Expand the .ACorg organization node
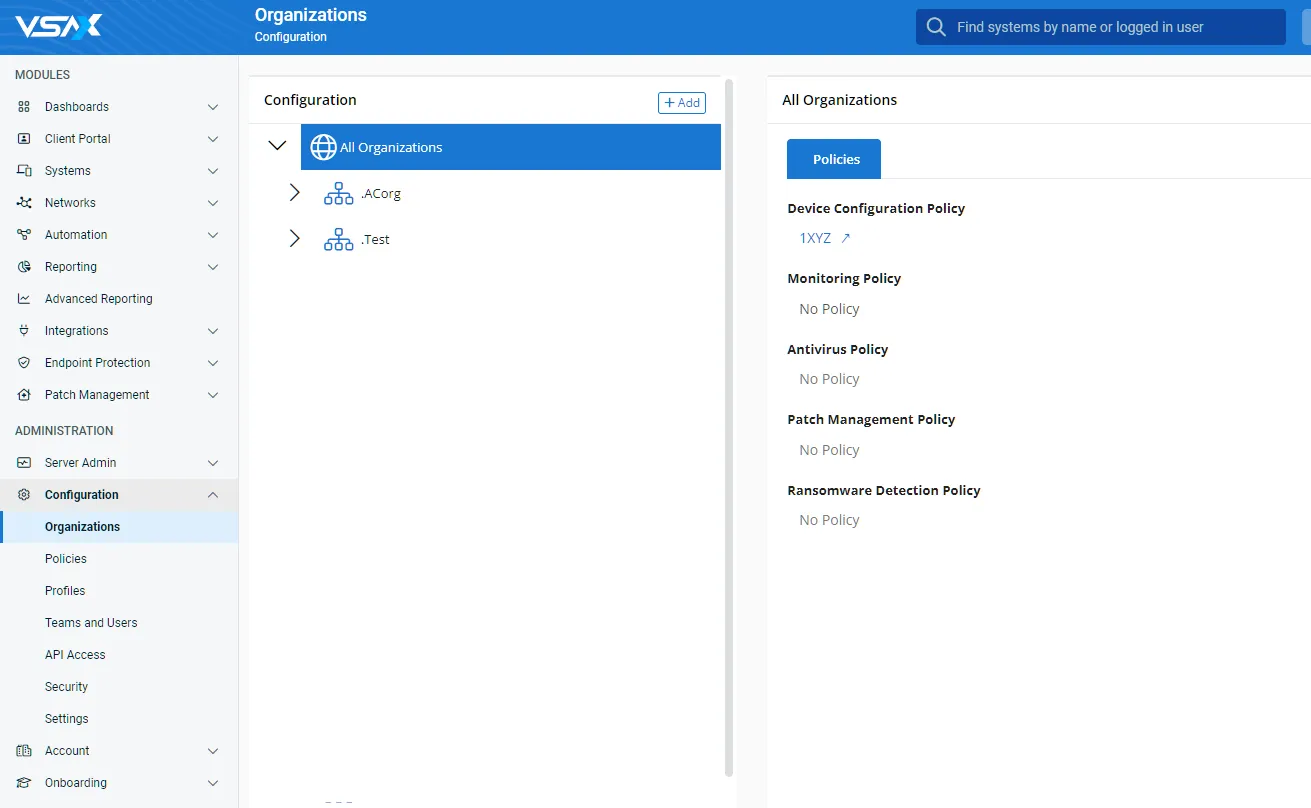 pyautogui.click(x=294, y=193)
